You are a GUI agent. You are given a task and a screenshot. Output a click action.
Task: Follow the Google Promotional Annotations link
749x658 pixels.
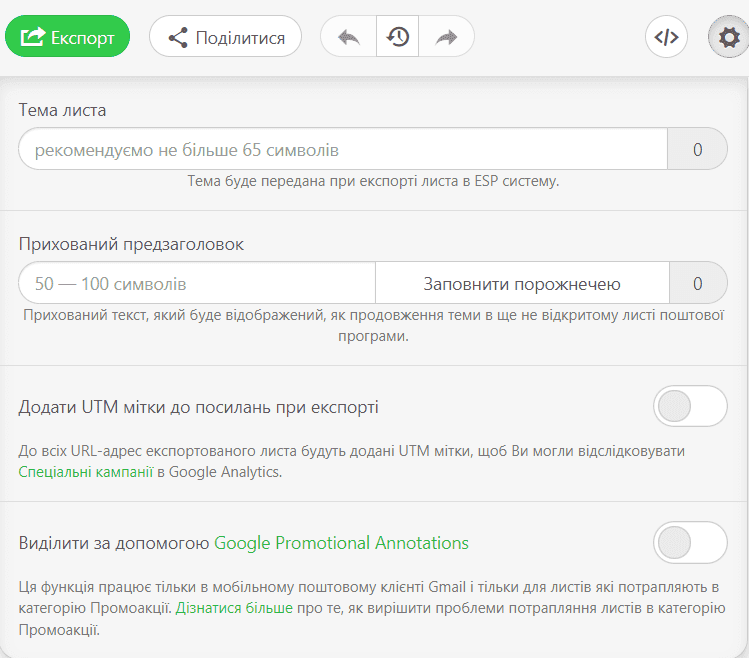tap(341, 543)
